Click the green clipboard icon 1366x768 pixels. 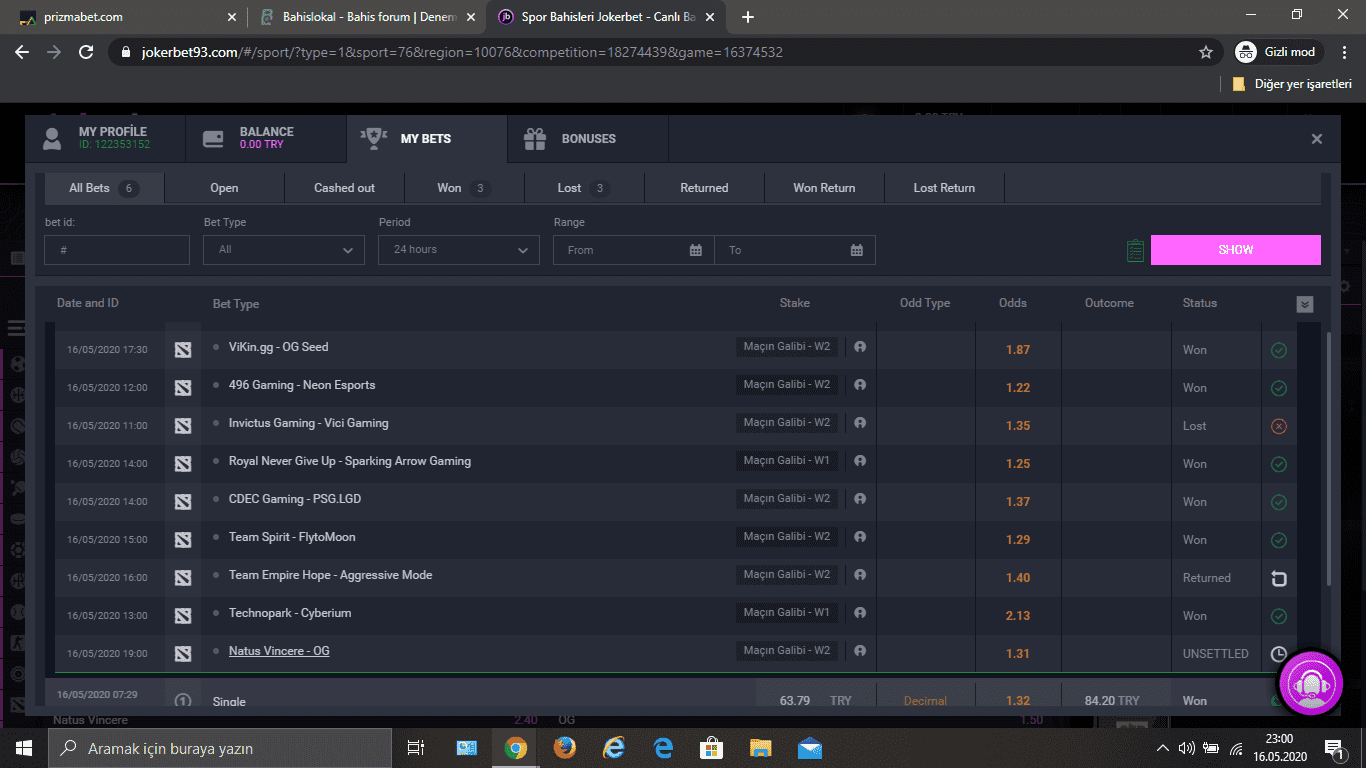(1135, 250)
